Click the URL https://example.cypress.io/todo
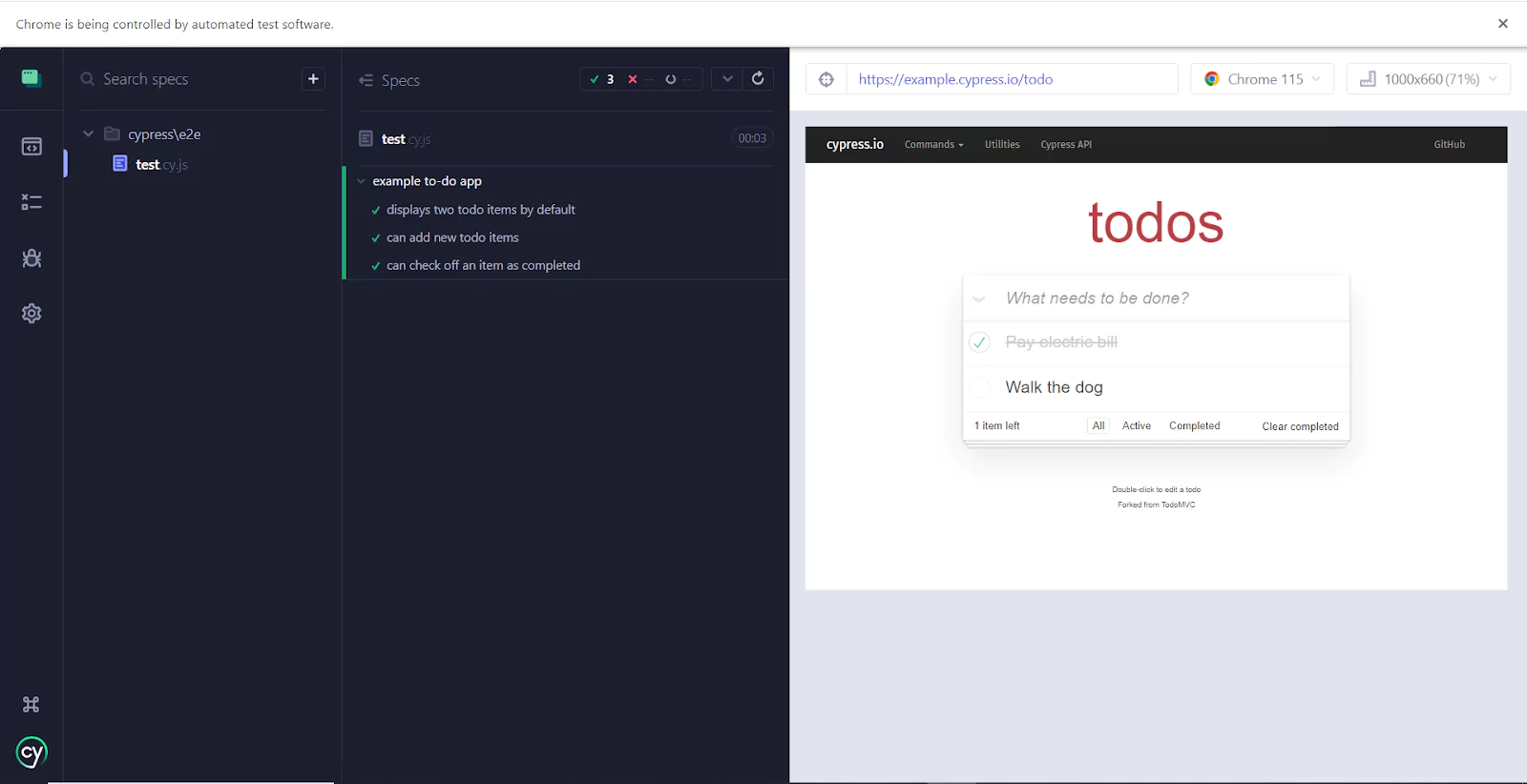The height and width of the screenshot is (784, 1527). coord(955,79)
